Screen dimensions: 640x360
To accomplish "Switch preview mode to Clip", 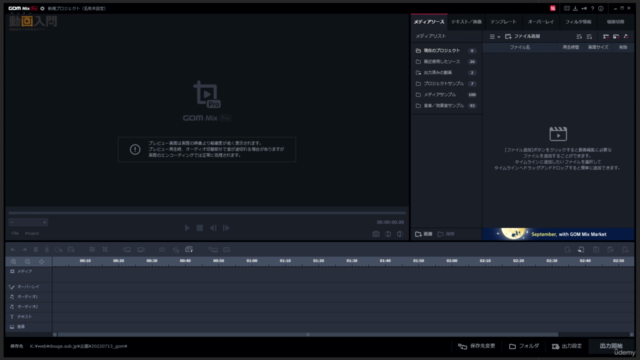I will 15,233.
